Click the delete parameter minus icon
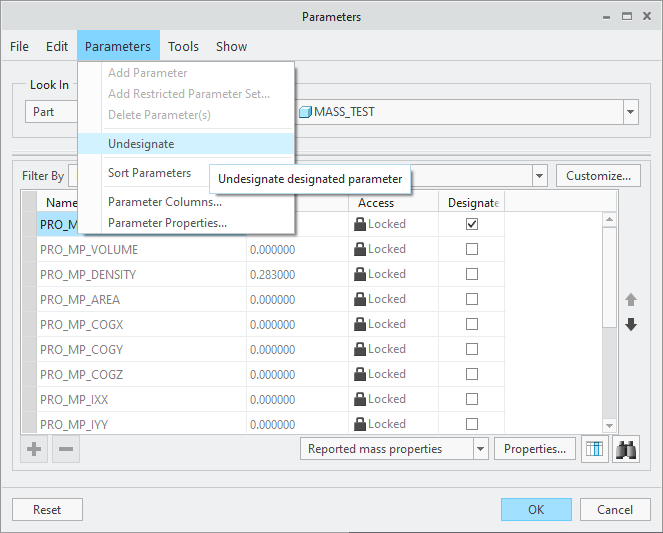Screen dimensions: 663x533 pos(66,449)
